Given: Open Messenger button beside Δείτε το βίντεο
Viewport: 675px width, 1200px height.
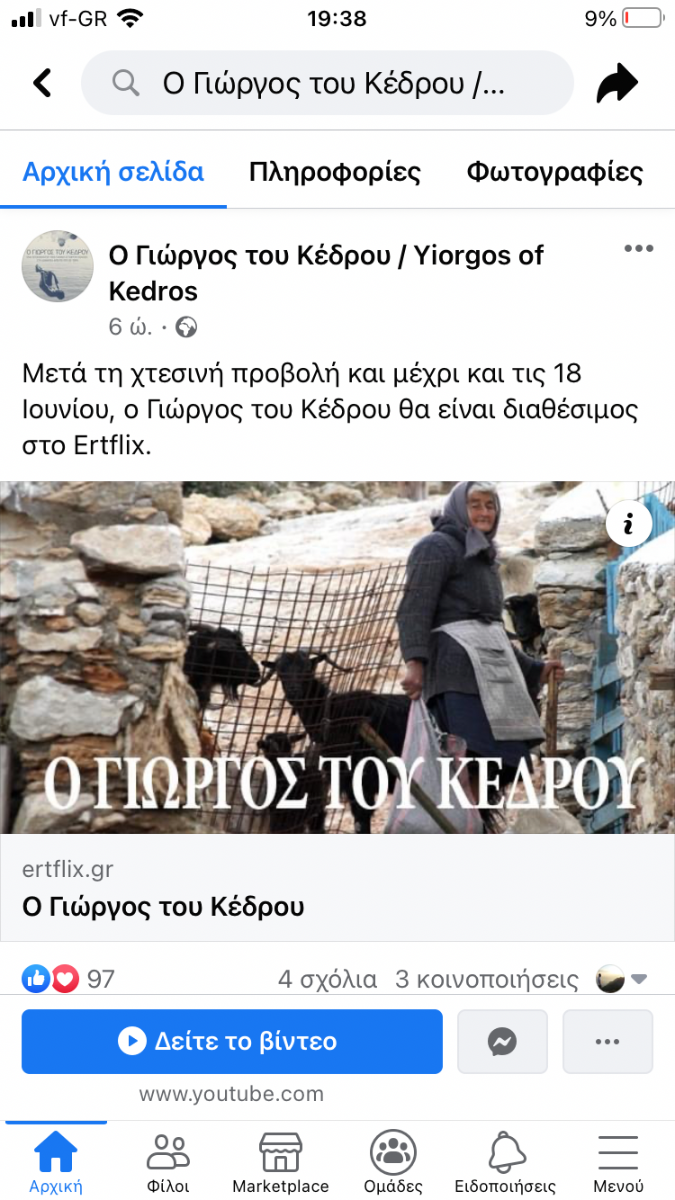Looking at the screenshot, I should (502, 1042).
